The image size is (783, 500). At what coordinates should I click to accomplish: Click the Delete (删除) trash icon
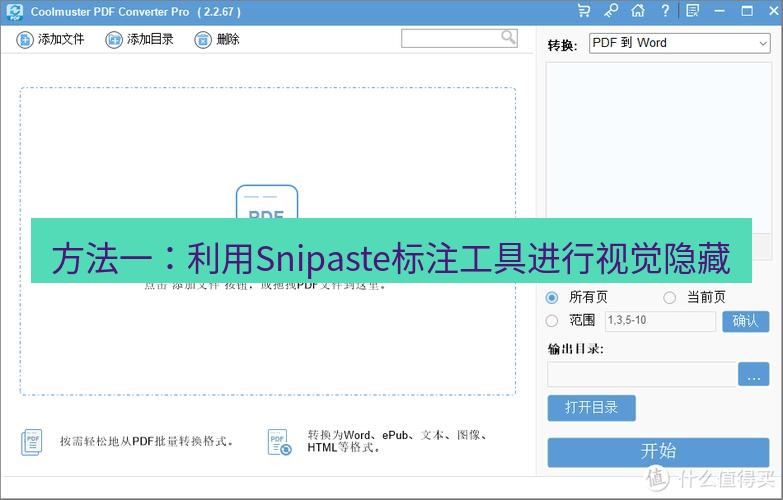coord(203,39)
